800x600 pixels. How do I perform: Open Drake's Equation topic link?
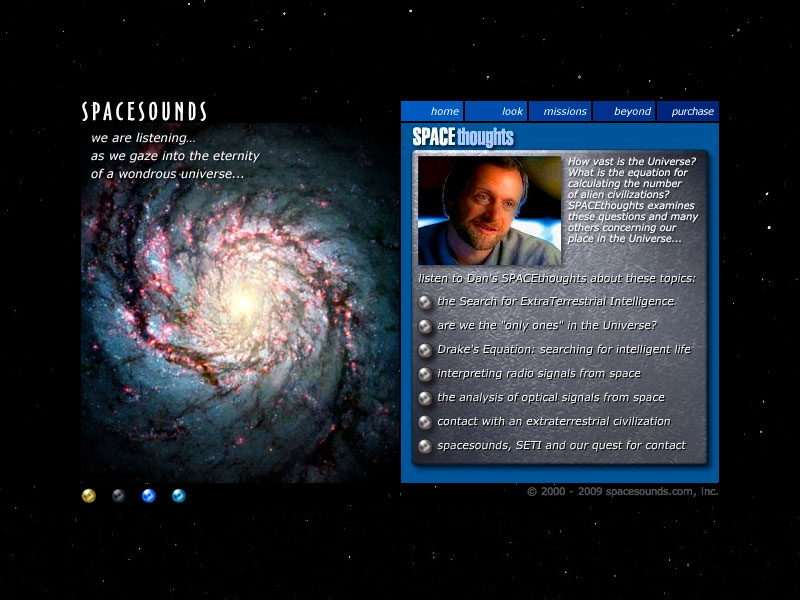pyautogui.click(x=563, y=349)
